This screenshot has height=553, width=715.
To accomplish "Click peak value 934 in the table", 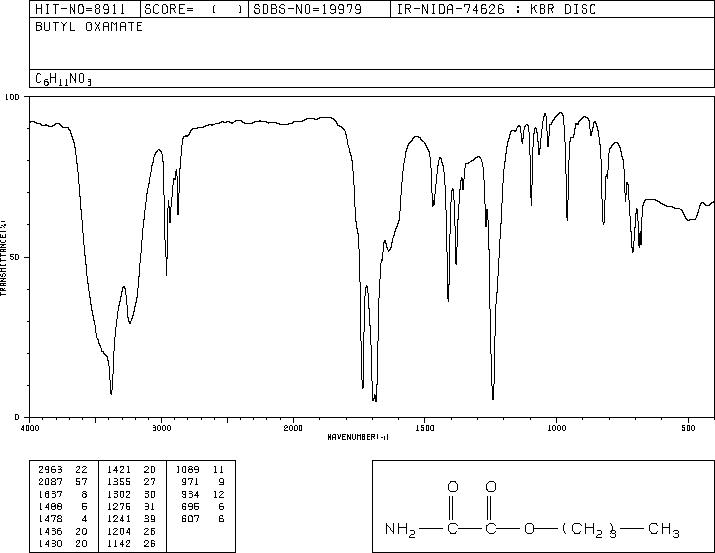I will (190, 494).
